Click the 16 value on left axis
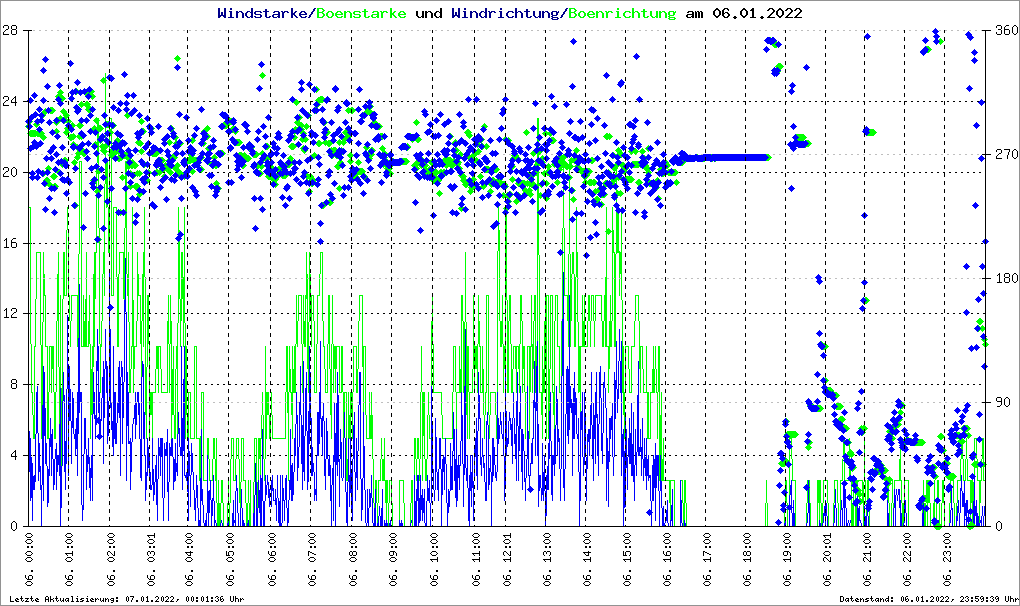The width and height of the screenshot is (1020, 606). (x=10, y=243)
